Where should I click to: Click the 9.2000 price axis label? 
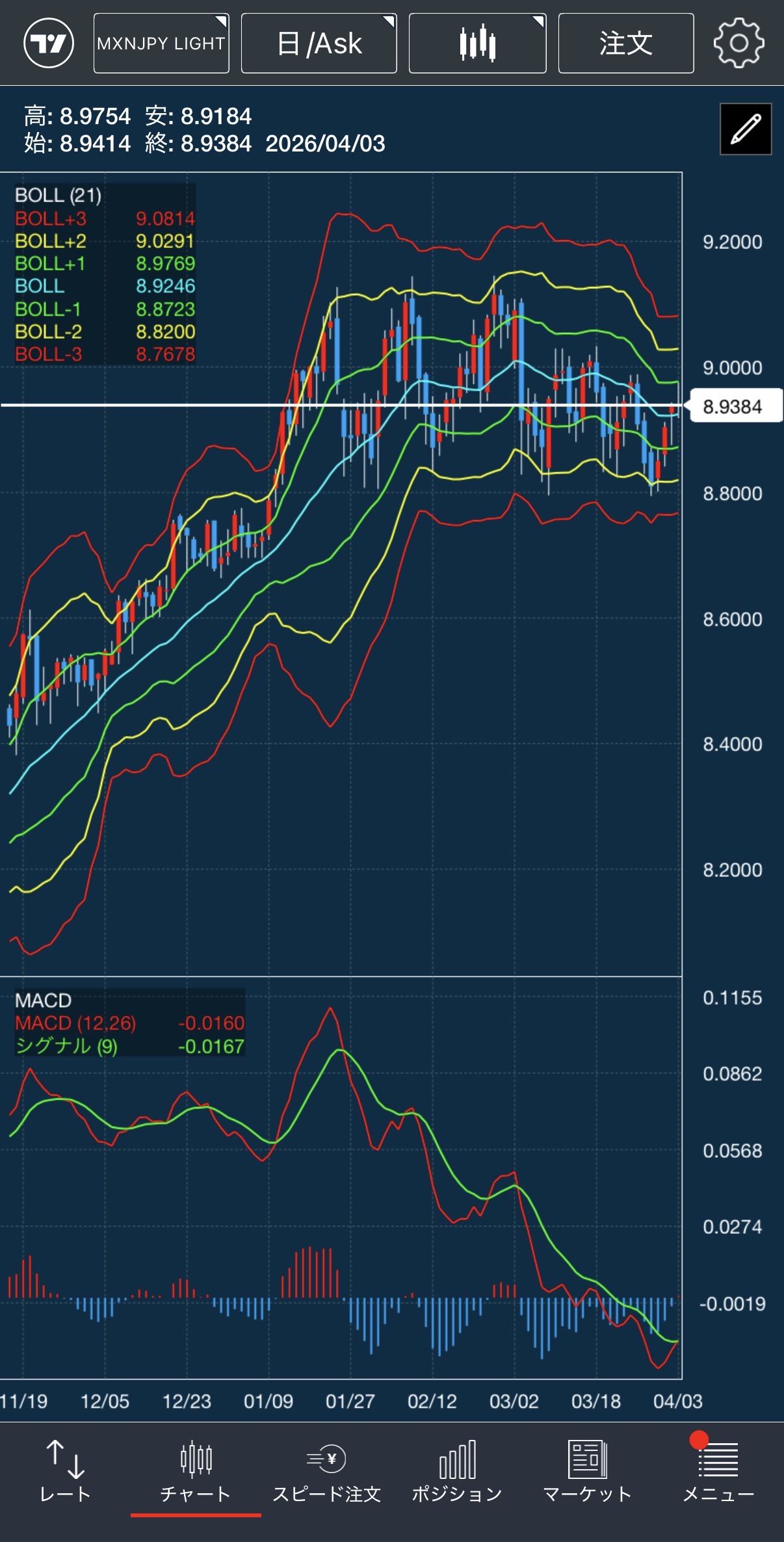[x=732, y=242]
